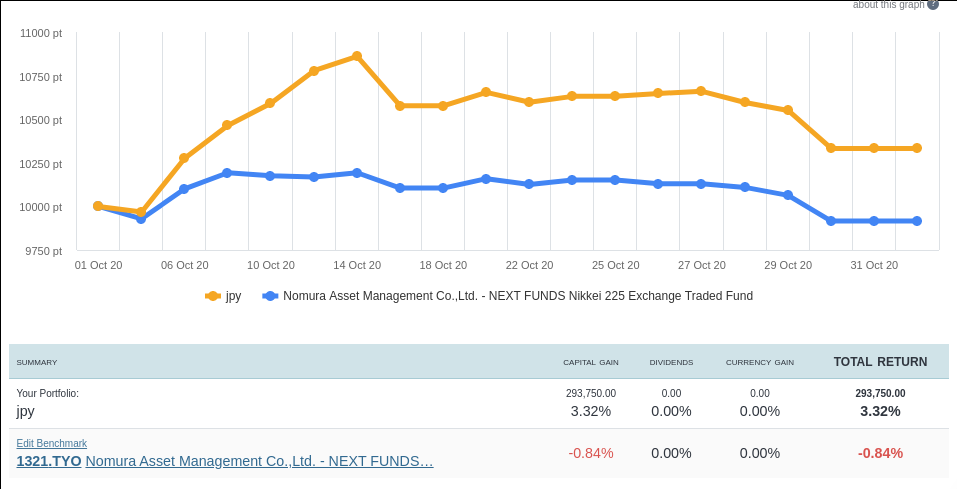Viewport: 957px width, 489px height.
Task: Click the CURRENCY GAIN column header
Action: 759,362
